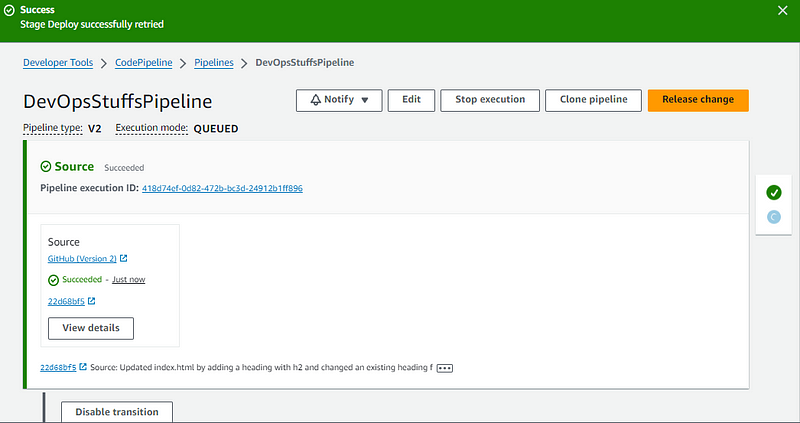
Task: Jump to in-progress stage via blue indicator
Action: [x=773, y=217]
